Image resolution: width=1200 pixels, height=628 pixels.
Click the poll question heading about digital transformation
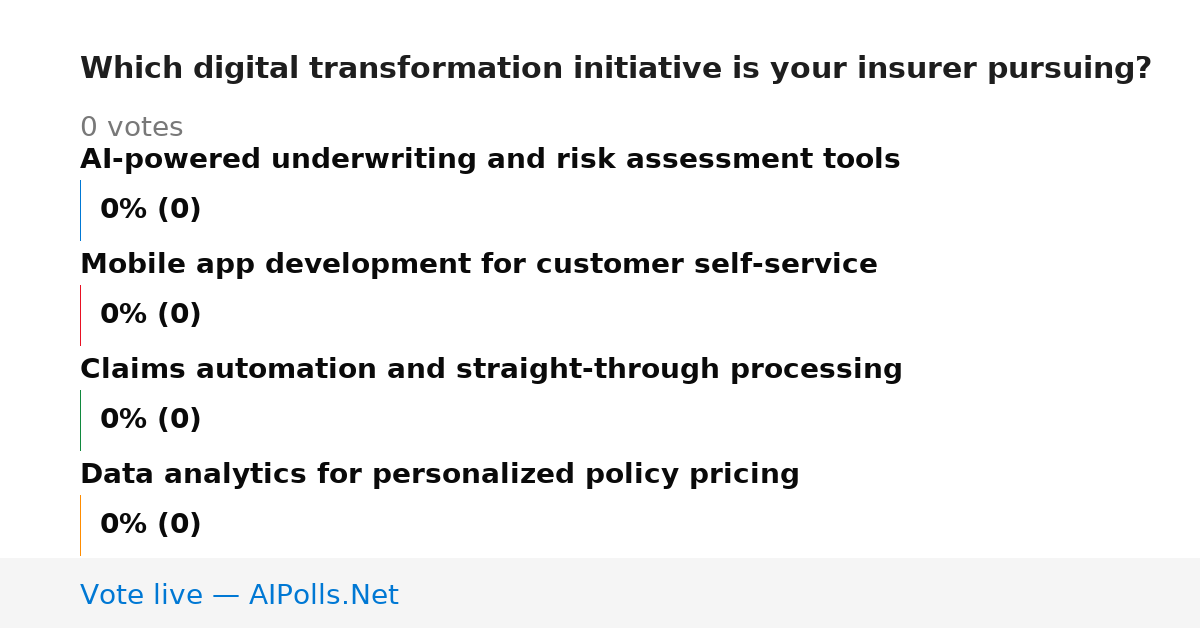[616, 69]
